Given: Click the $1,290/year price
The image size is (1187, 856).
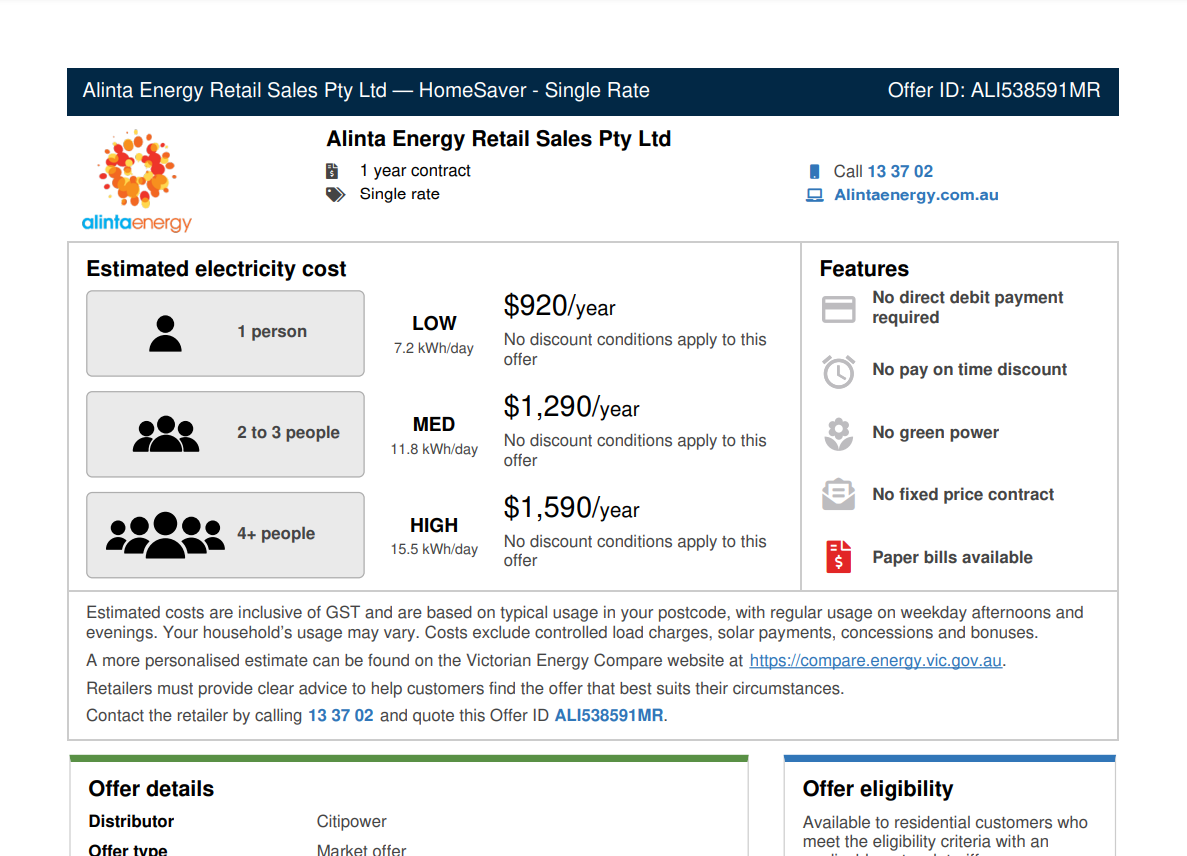Looking at the screenshot, I should click(x=572, y=408).
